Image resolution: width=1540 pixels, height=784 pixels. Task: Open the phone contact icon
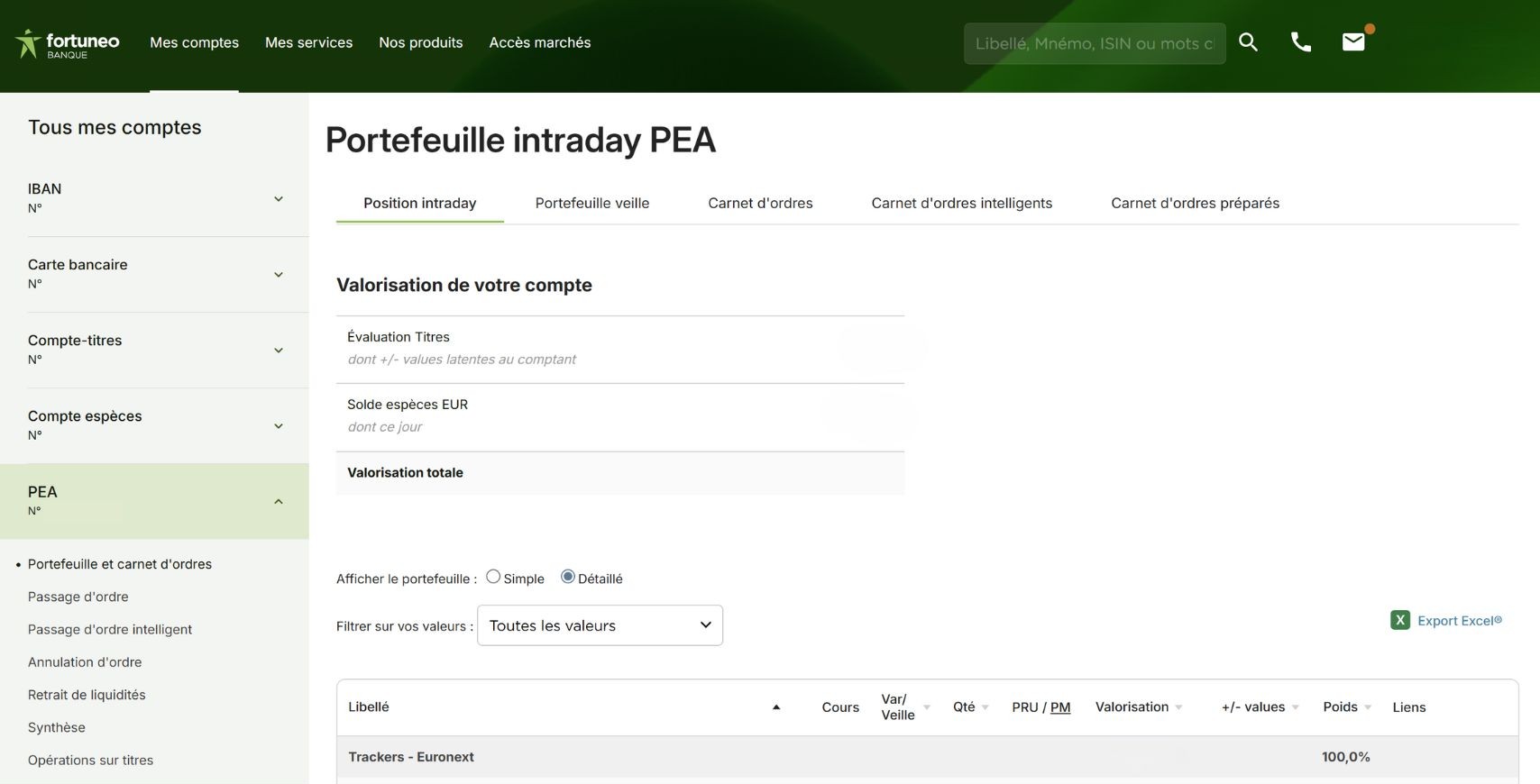(x=1300, y=42)
